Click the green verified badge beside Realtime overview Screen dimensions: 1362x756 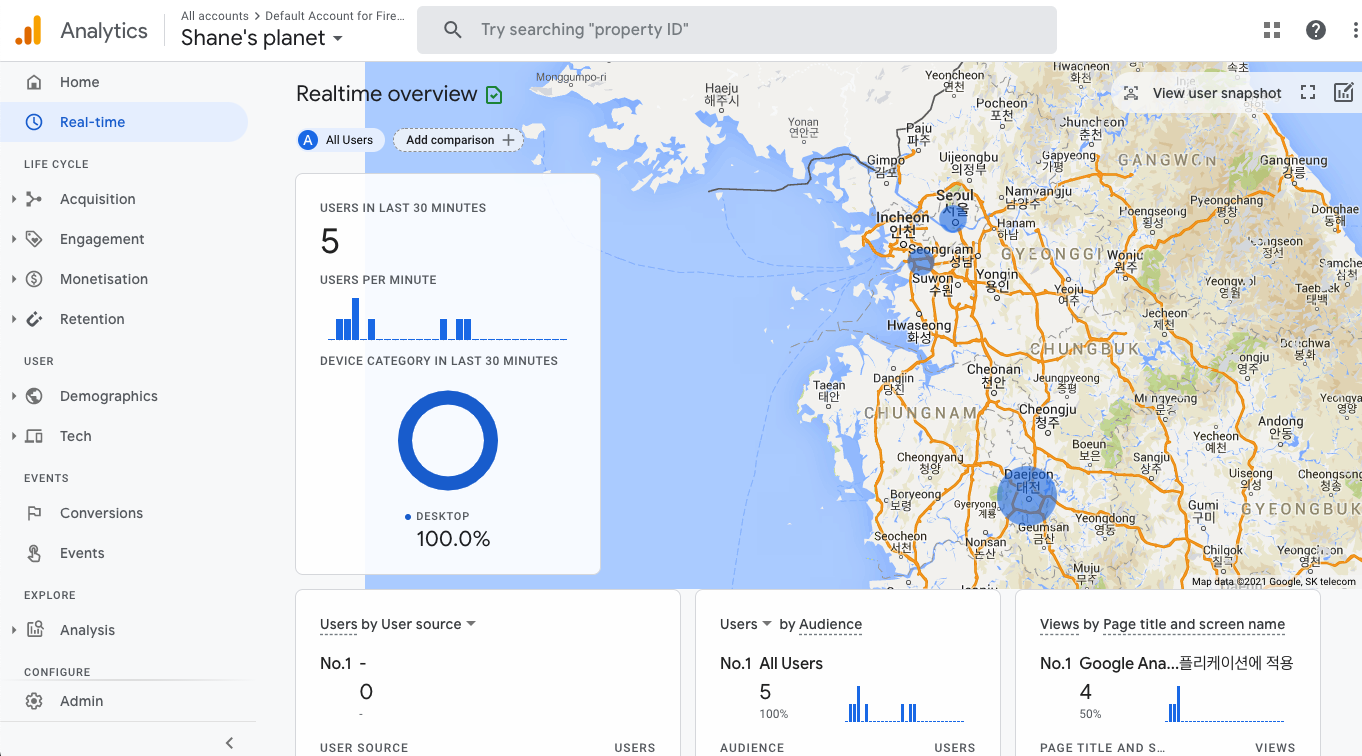[494, 95]
